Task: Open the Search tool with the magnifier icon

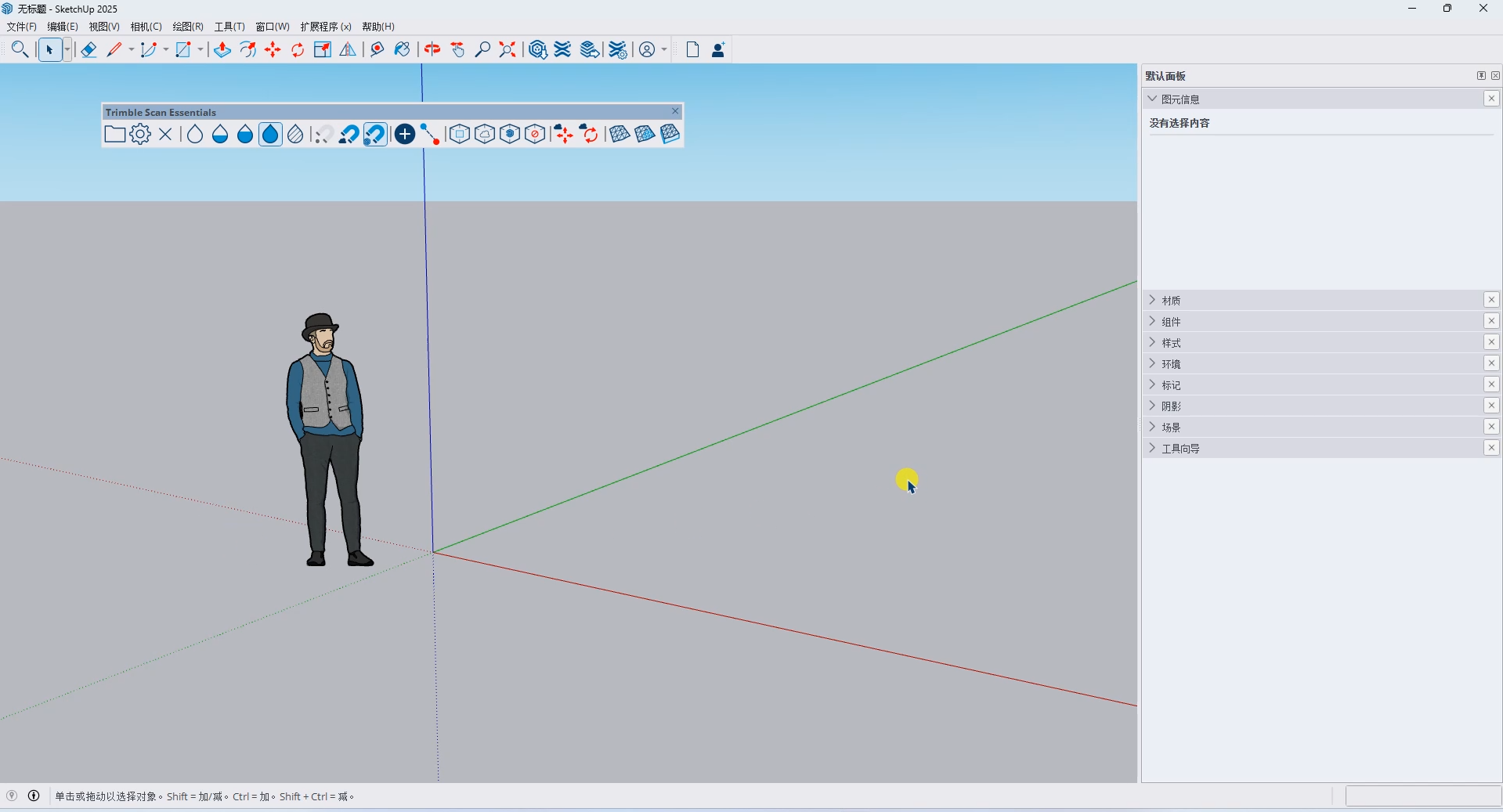Action: 20,50
